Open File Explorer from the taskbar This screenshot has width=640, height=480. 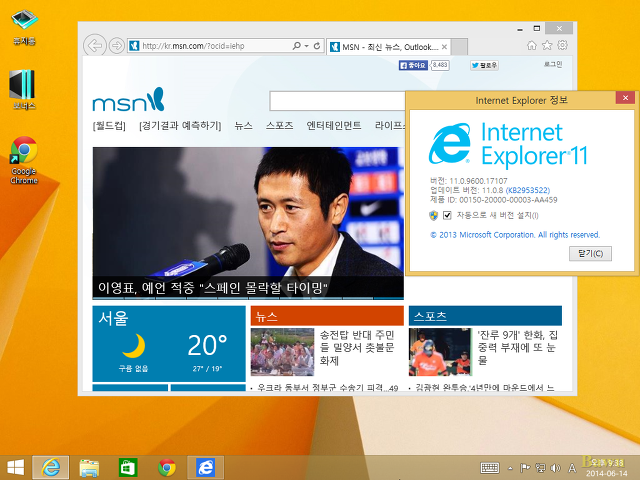89,467
